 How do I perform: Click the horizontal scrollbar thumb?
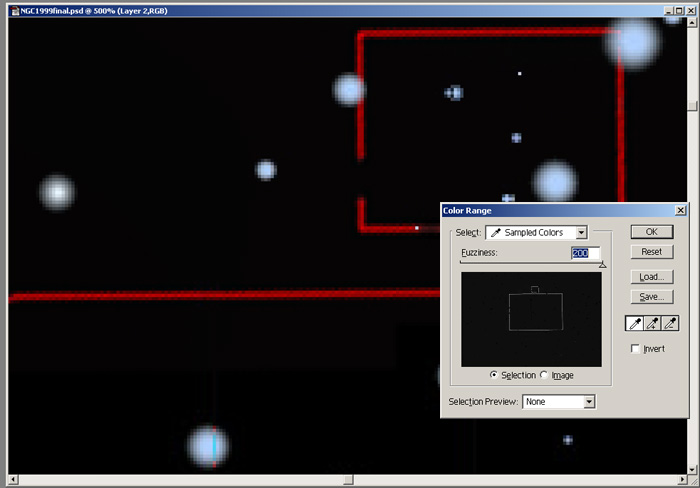349,480
